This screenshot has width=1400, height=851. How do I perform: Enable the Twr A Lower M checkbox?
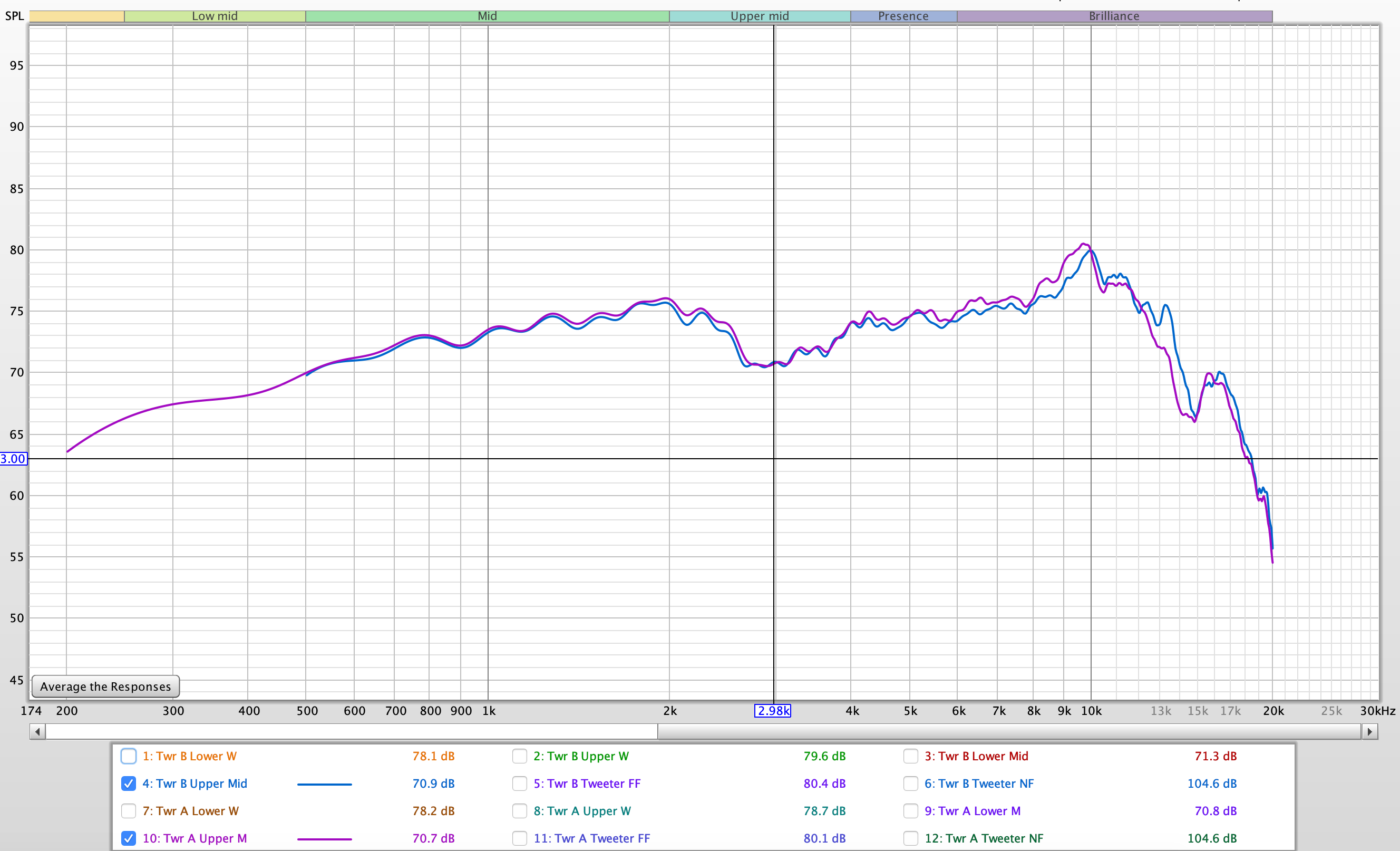click(910, 810)
